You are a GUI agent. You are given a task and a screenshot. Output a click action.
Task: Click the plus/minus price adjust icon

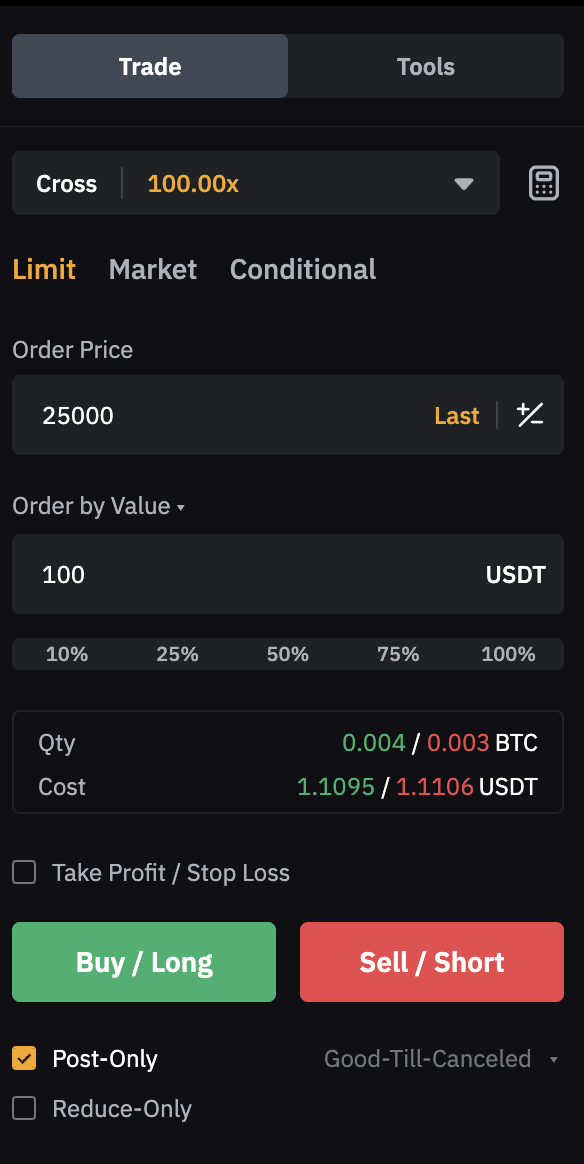pos(530,415)
